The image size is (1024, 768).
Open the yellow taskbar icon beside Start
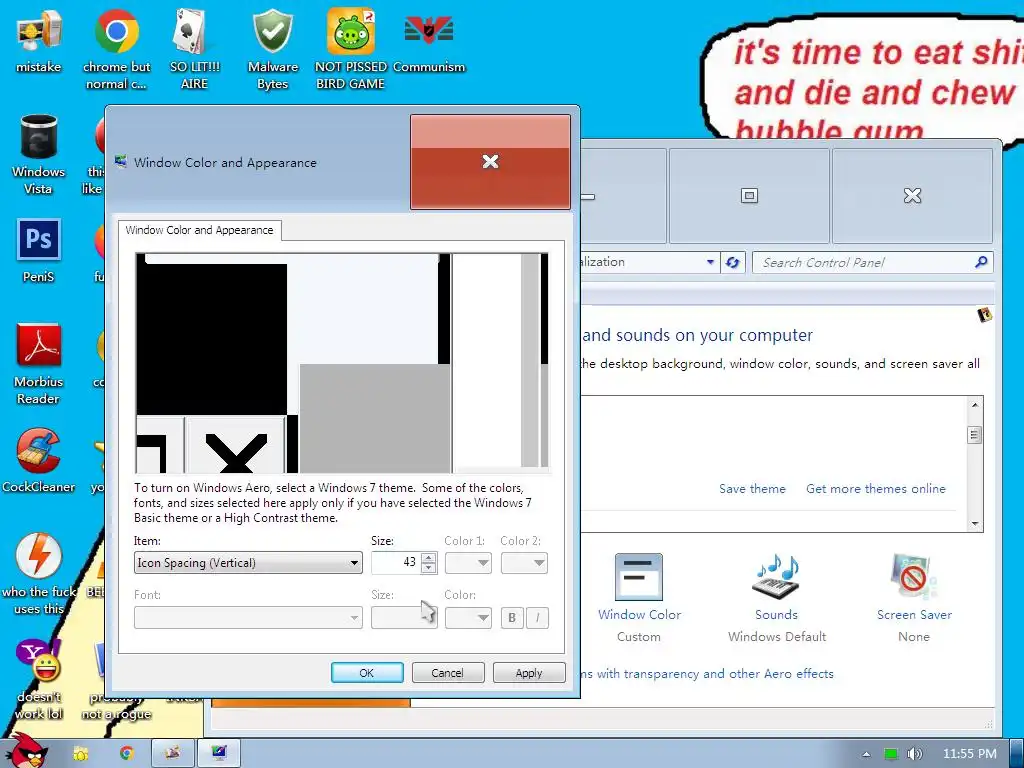point(81,754)
